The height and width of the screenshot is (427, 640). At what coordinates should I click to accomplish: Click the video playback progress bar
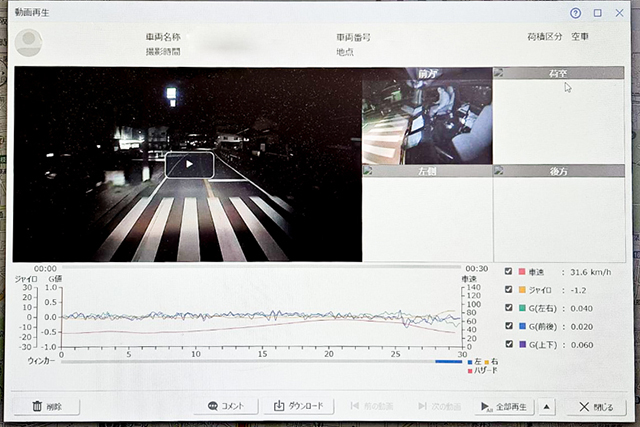coord(260,268)
